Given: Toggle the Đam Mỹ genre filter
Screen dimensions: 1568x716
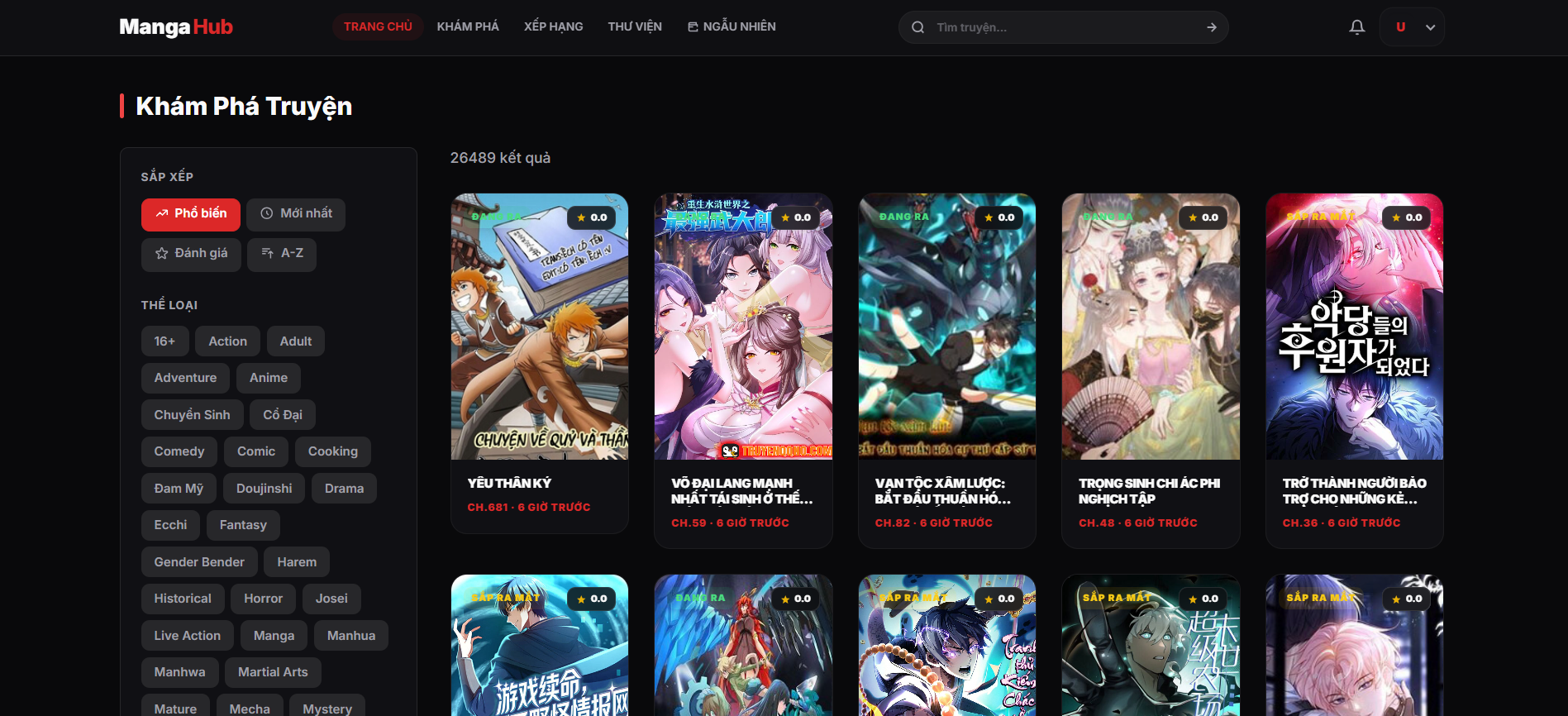Looking at the screenshot, I should (x=179, y=489).
